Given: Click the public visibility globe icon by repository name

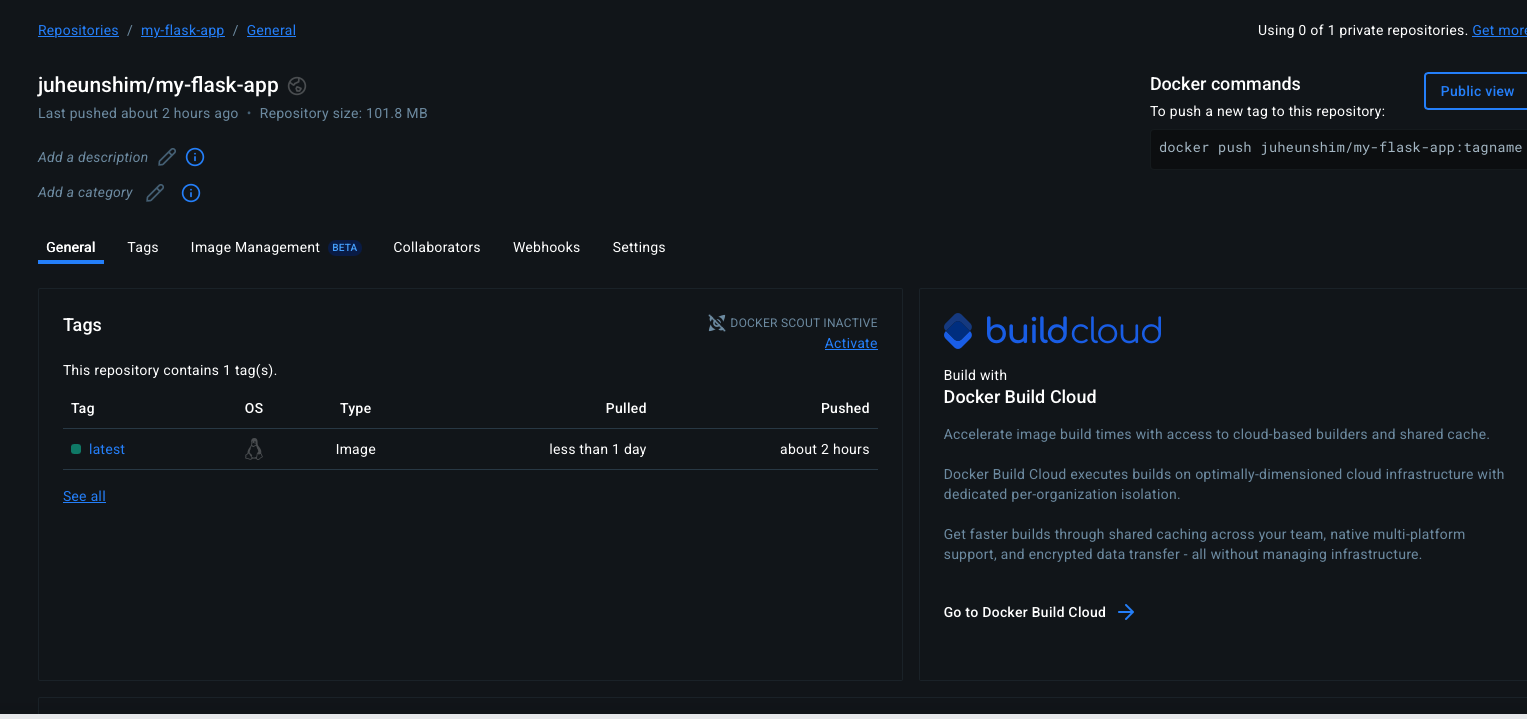Looking at the screenshot, I should 297,86.
